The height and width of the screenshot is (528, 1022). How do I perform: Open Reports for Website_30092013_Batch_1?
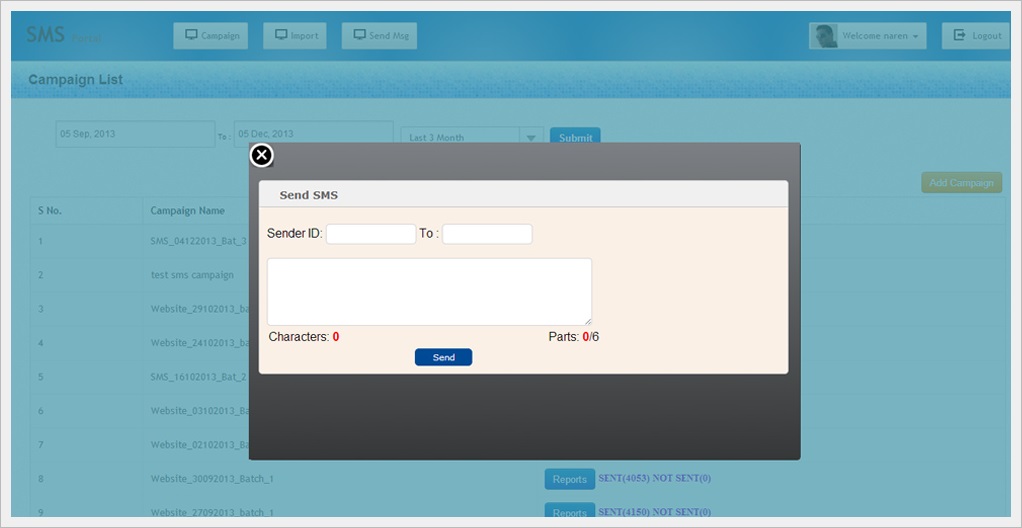click(569, 479)
